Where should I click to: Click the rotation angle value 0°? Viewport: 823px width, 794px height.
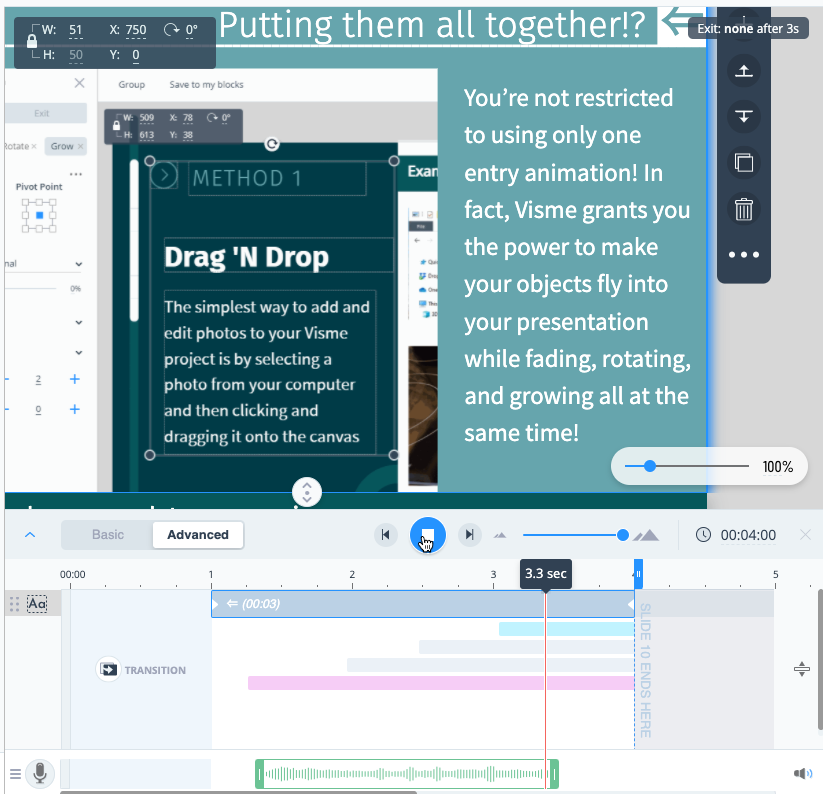click(x=192, y=30)
